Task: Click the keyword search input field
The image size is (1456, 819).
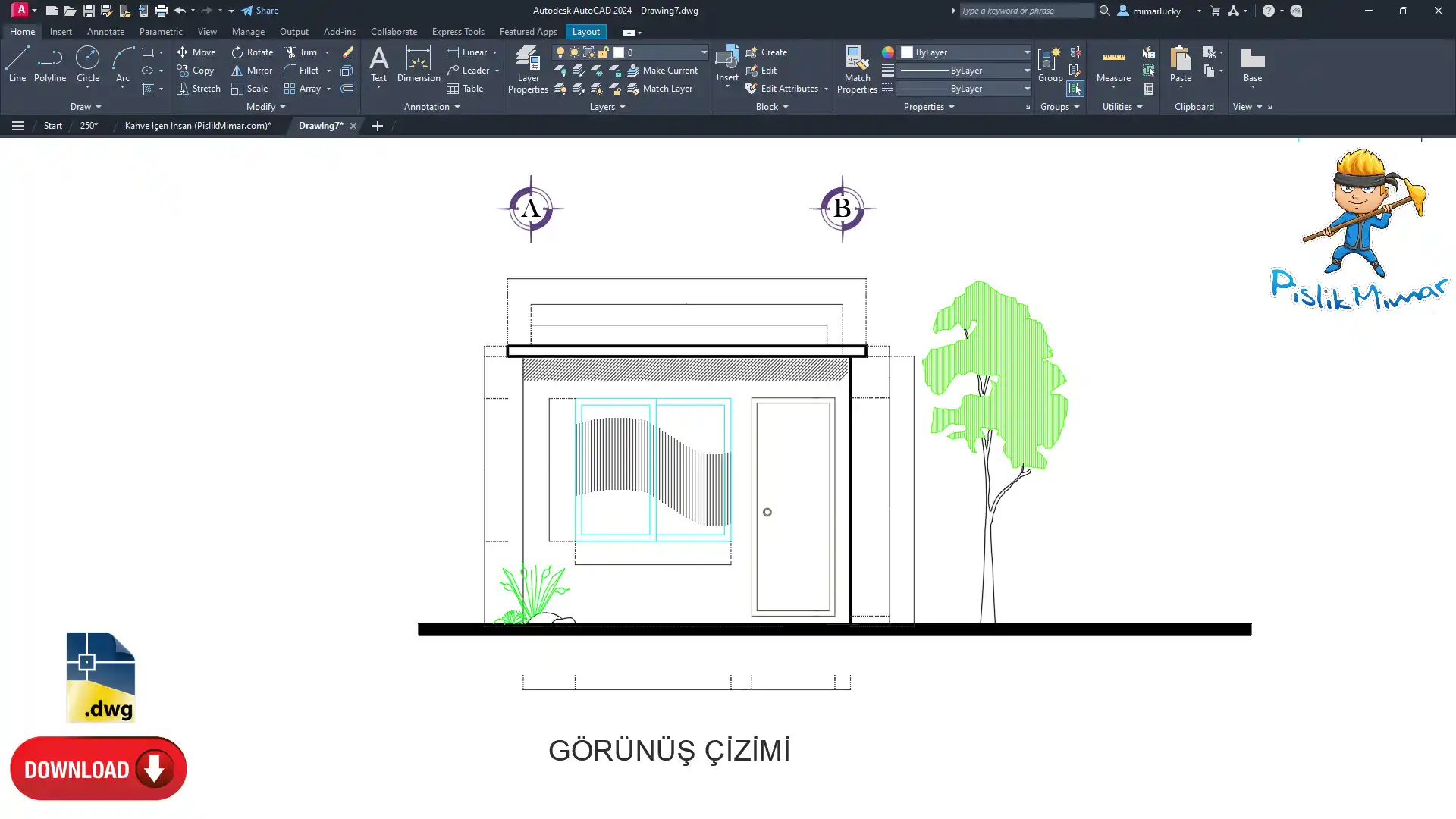Action: [x=1025, y=11]
